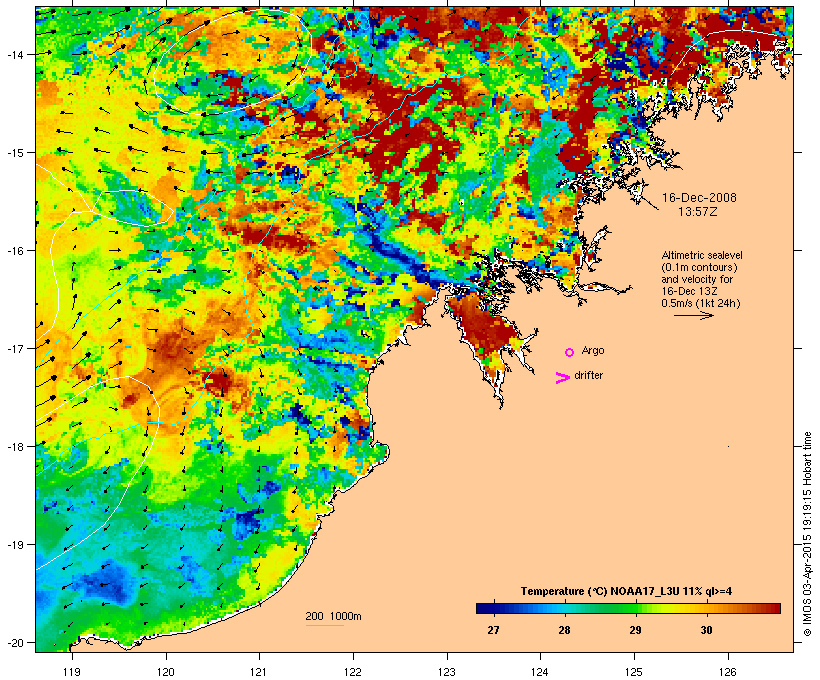Click the 0.5m/s velocity scale arrow
This screenshot has height=680, width=820.
[x=693, y=315]
